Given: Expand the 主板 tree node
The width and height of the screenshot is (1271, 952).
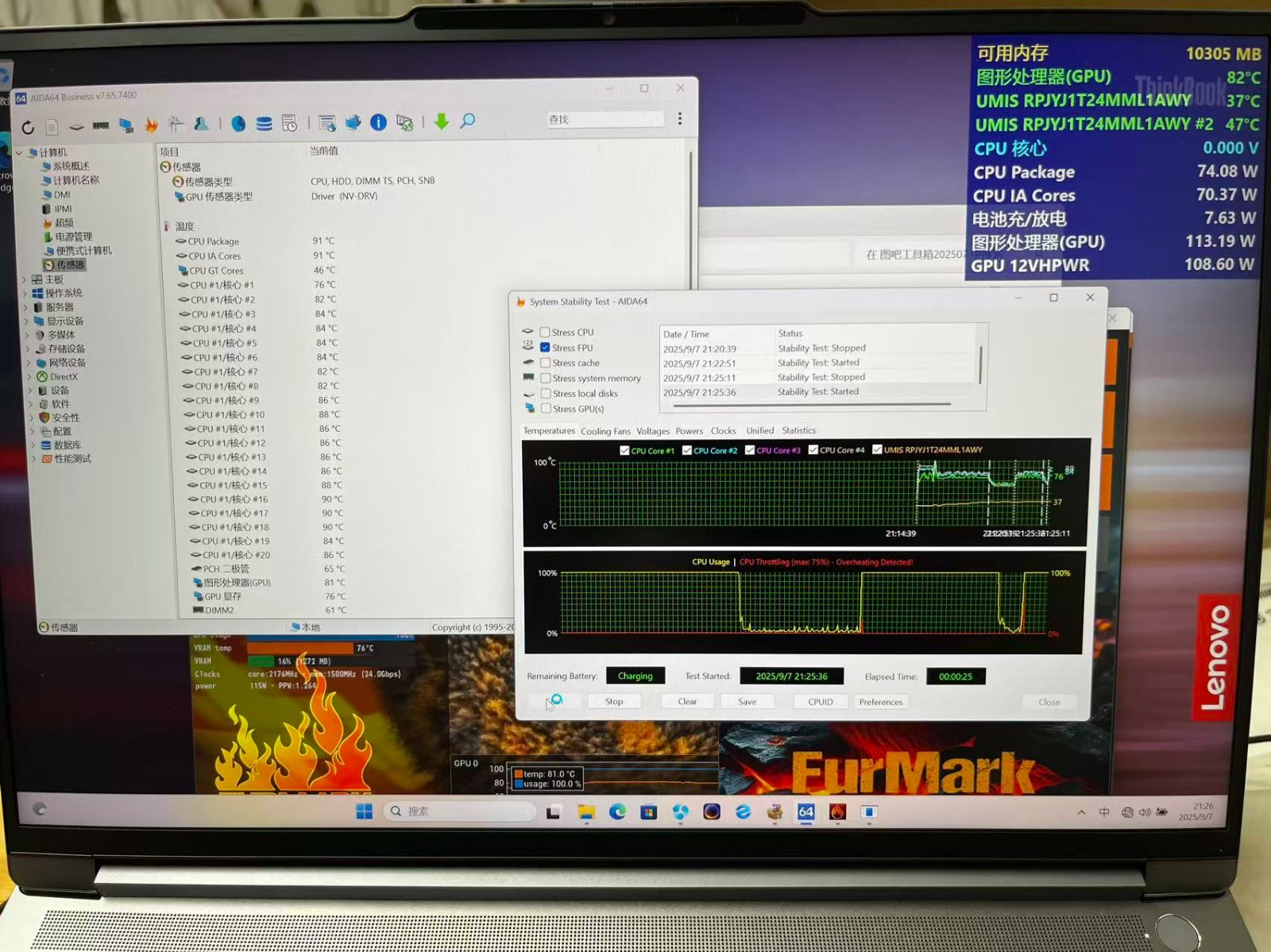Looking at the screenshot, I should click(x=24, y=279).
